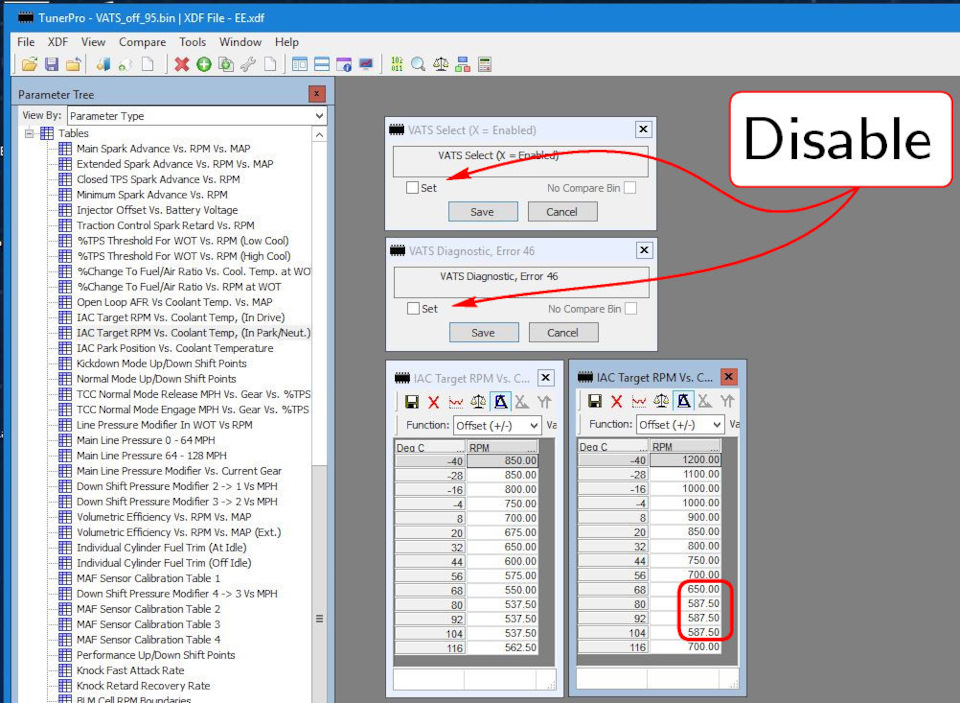
Task: Click the window with info badge icon
Action: coord(344,64)
